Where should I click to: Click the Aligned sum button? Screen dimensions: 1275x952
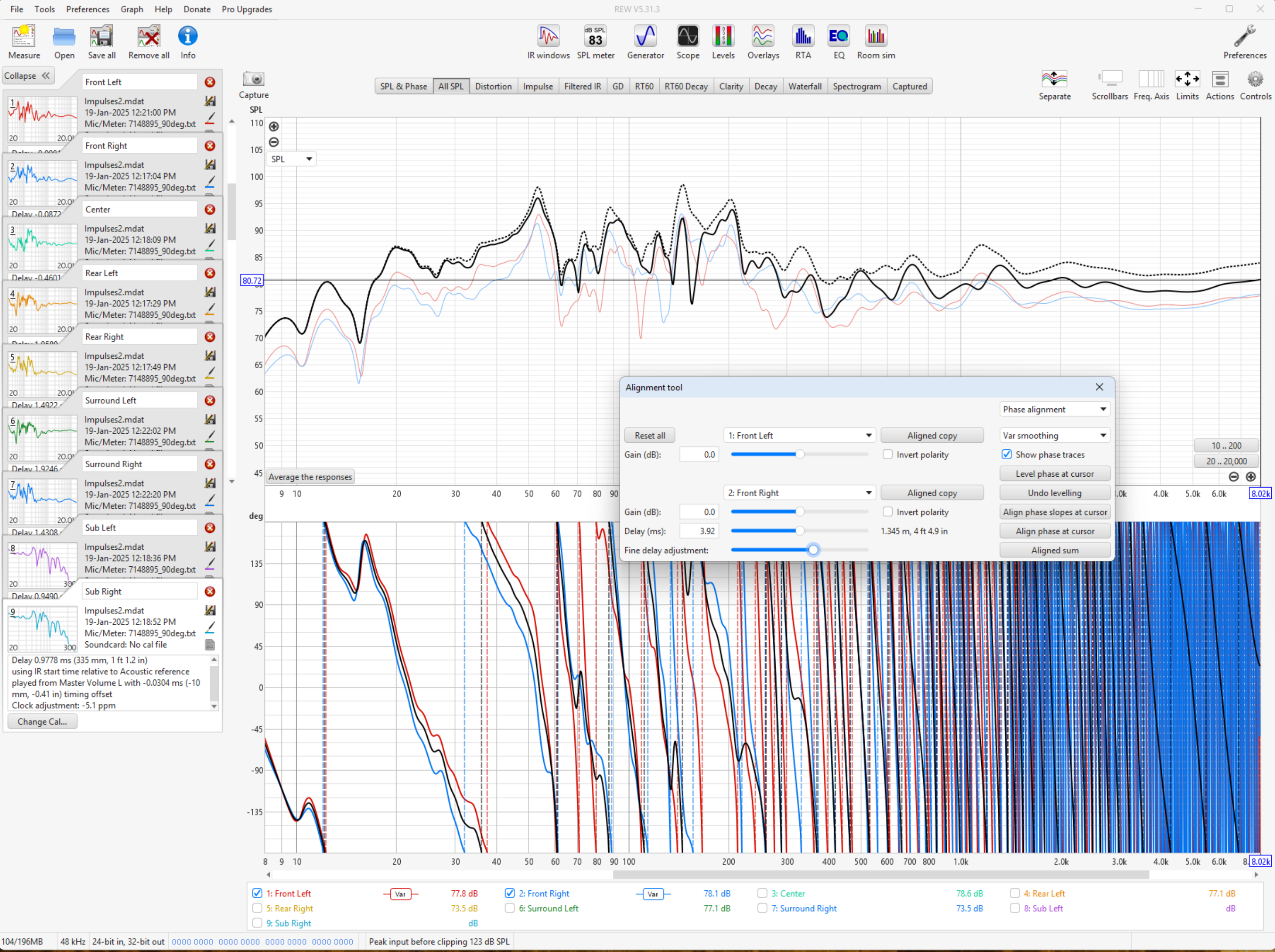1054,550
